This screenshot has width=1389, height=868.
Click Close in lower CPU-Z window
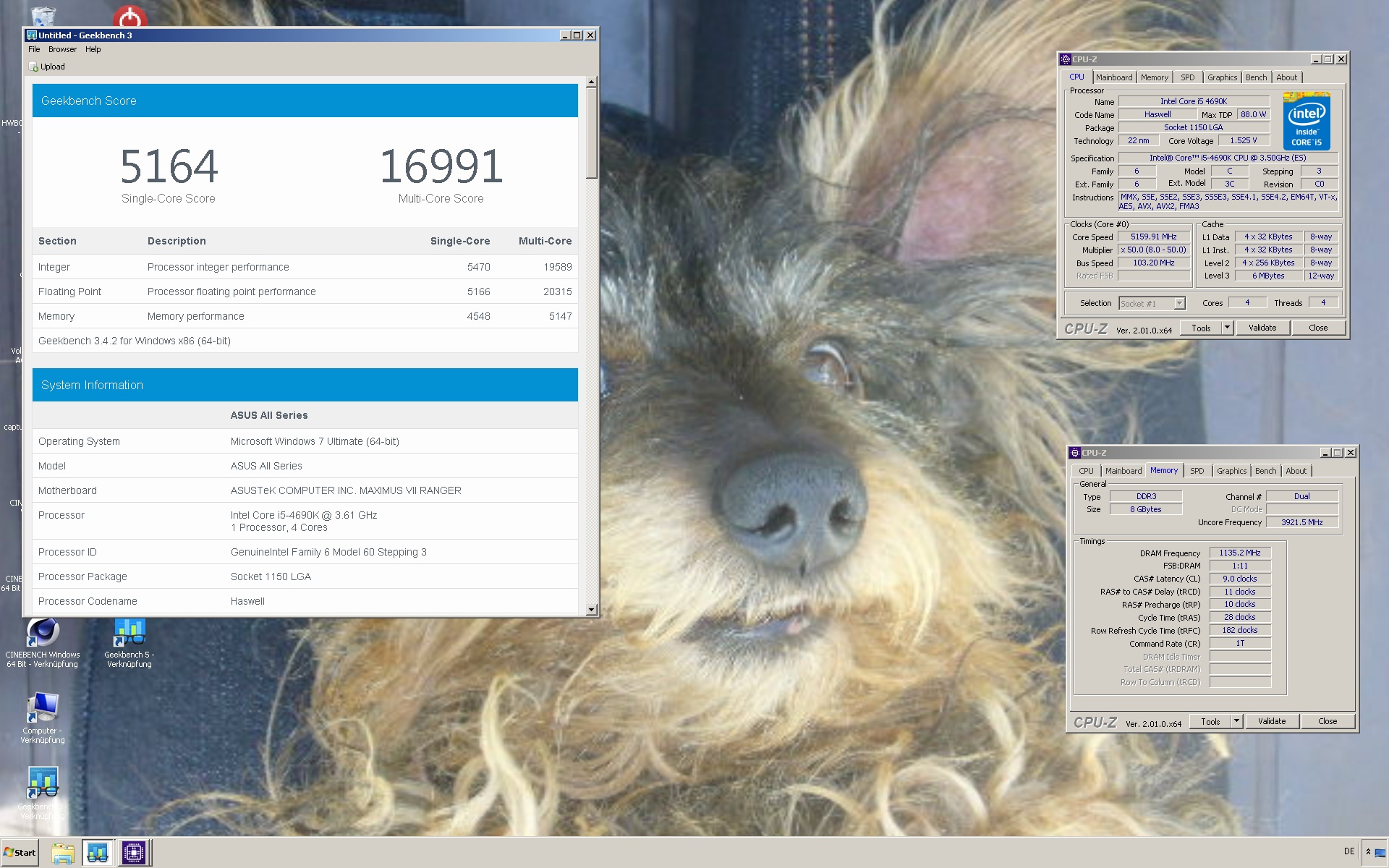pos(1328,722)
